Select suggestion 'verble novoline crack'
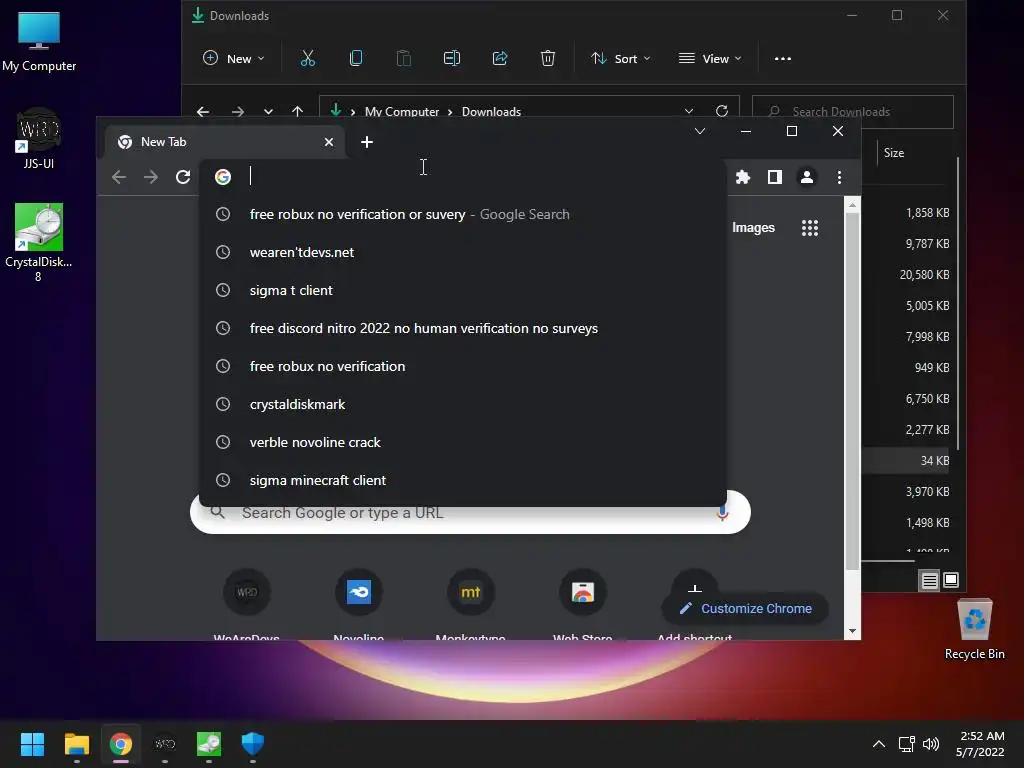The height and width of the screenshot is (768, 1024). coord(463,442)
